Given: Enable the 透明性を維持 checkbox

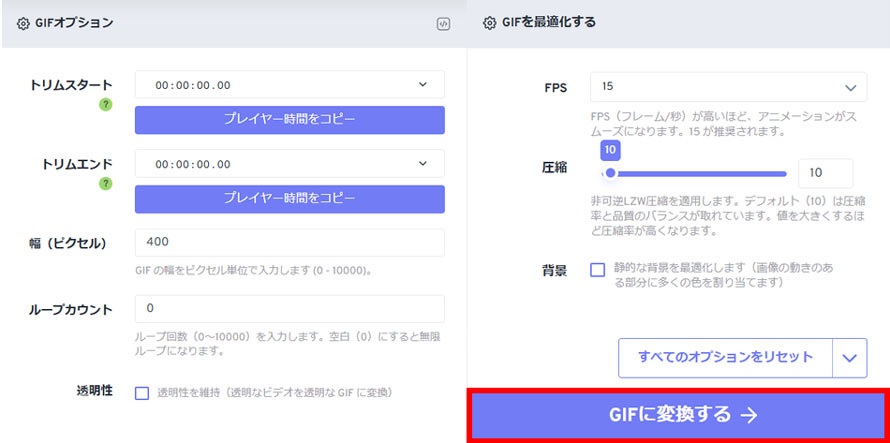Looking at the screenshot, I should [142, 393].
